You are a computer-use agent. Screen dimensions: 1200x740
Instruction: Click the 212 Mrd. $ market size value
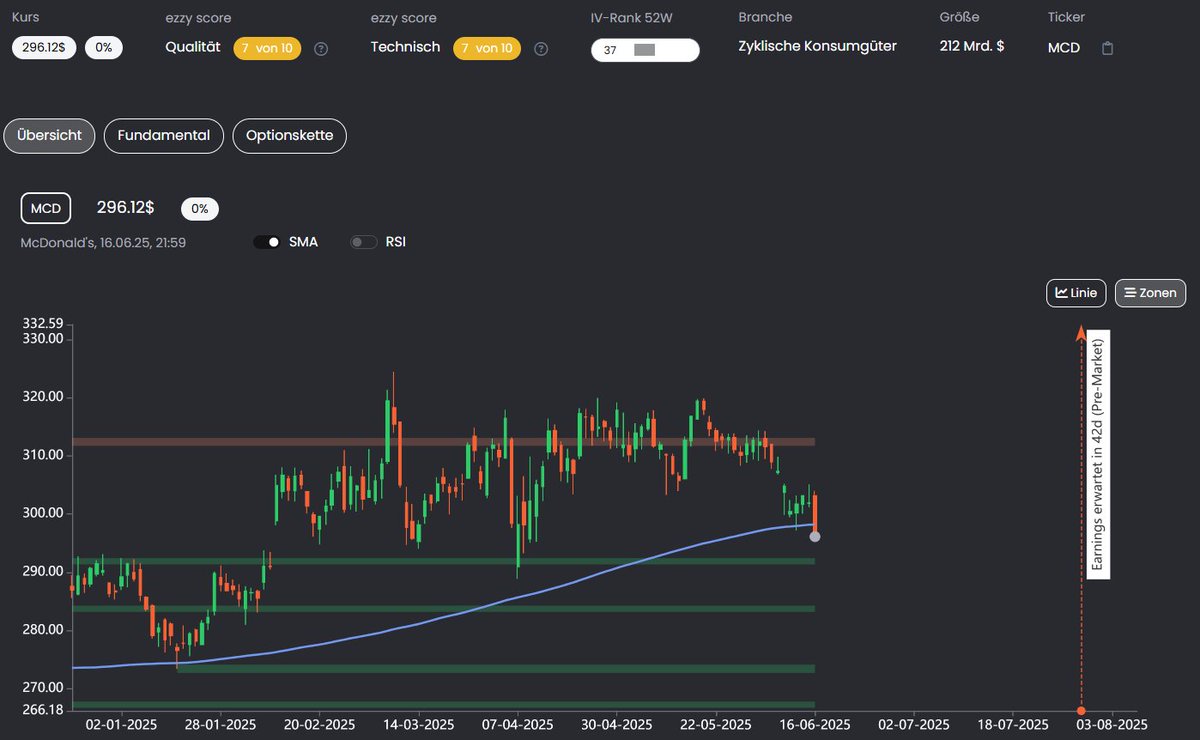[972, 46]
